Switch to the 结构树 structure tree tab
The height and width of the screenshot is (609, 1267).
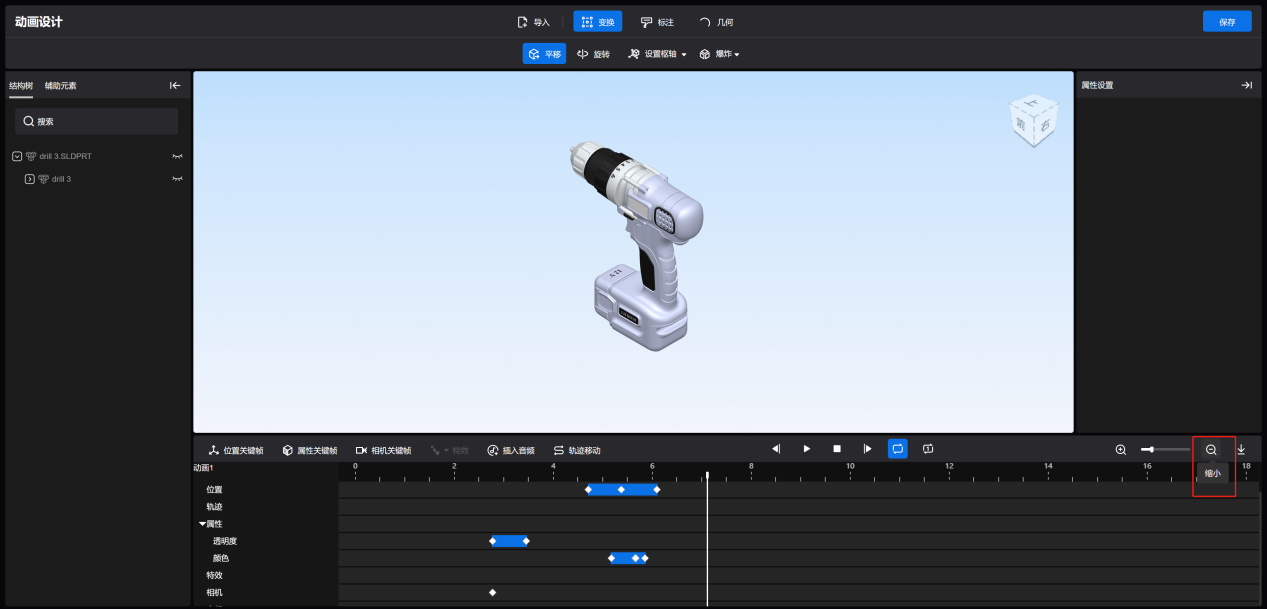(x=21, y=86)
